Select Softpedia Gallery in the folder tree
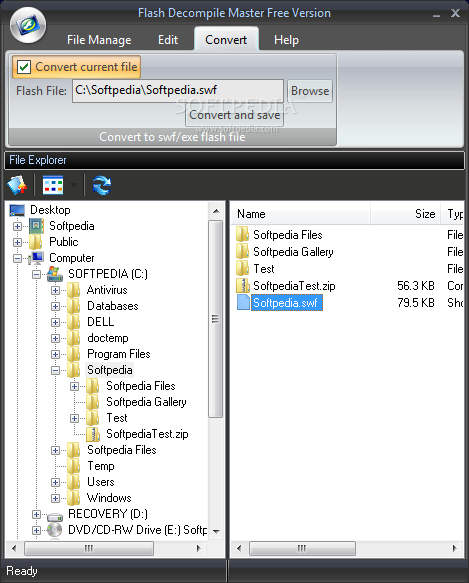 pyautogui.click(x=146, y=402)
